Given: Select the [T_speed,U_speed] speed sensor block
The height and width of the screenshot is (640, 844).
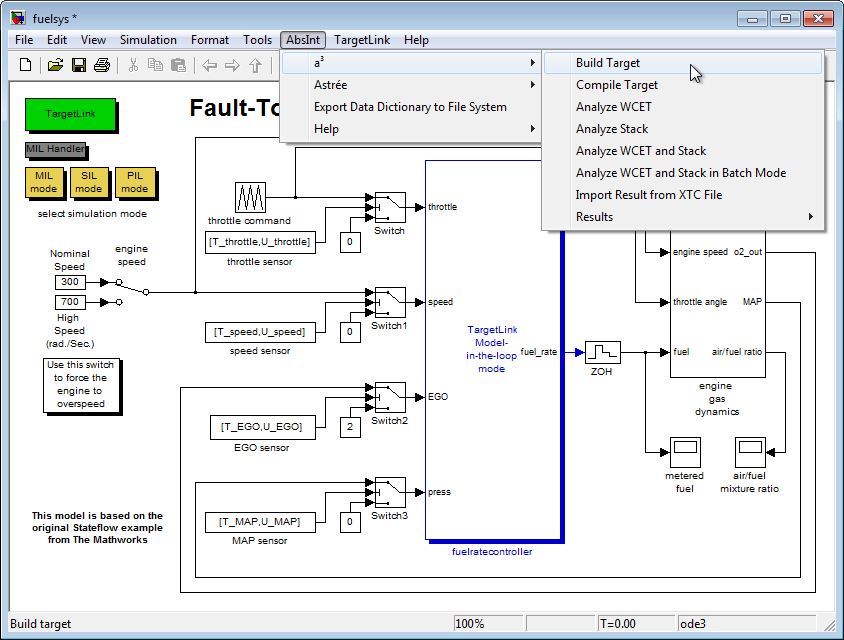Looking at the screenshot, I should point(260,332).
